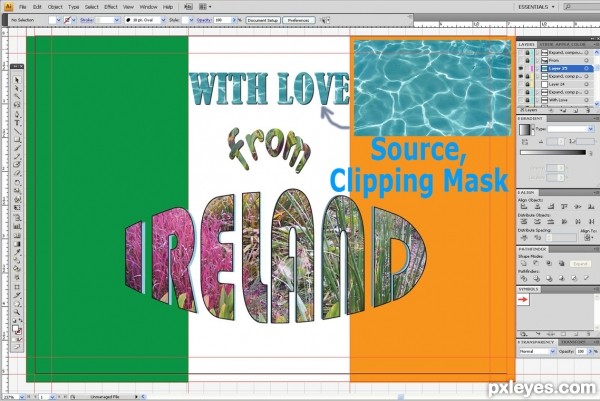Click the gradient fill preview swatch
This screenshot has width=600, height=401.
click(x=524, y=129)
